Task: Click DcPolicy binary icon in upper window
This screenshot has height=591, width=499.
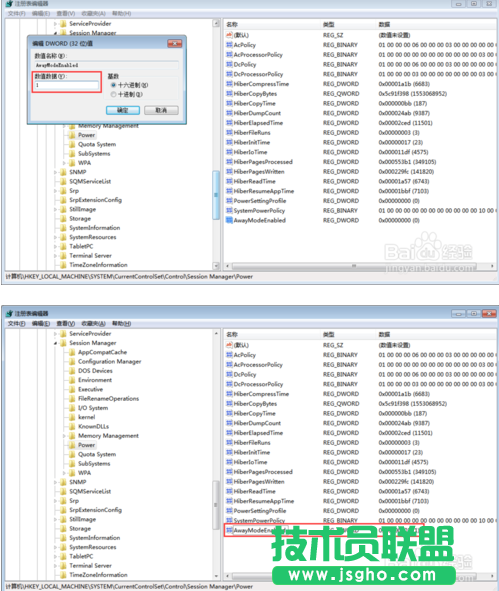Action: pos(229,64)
